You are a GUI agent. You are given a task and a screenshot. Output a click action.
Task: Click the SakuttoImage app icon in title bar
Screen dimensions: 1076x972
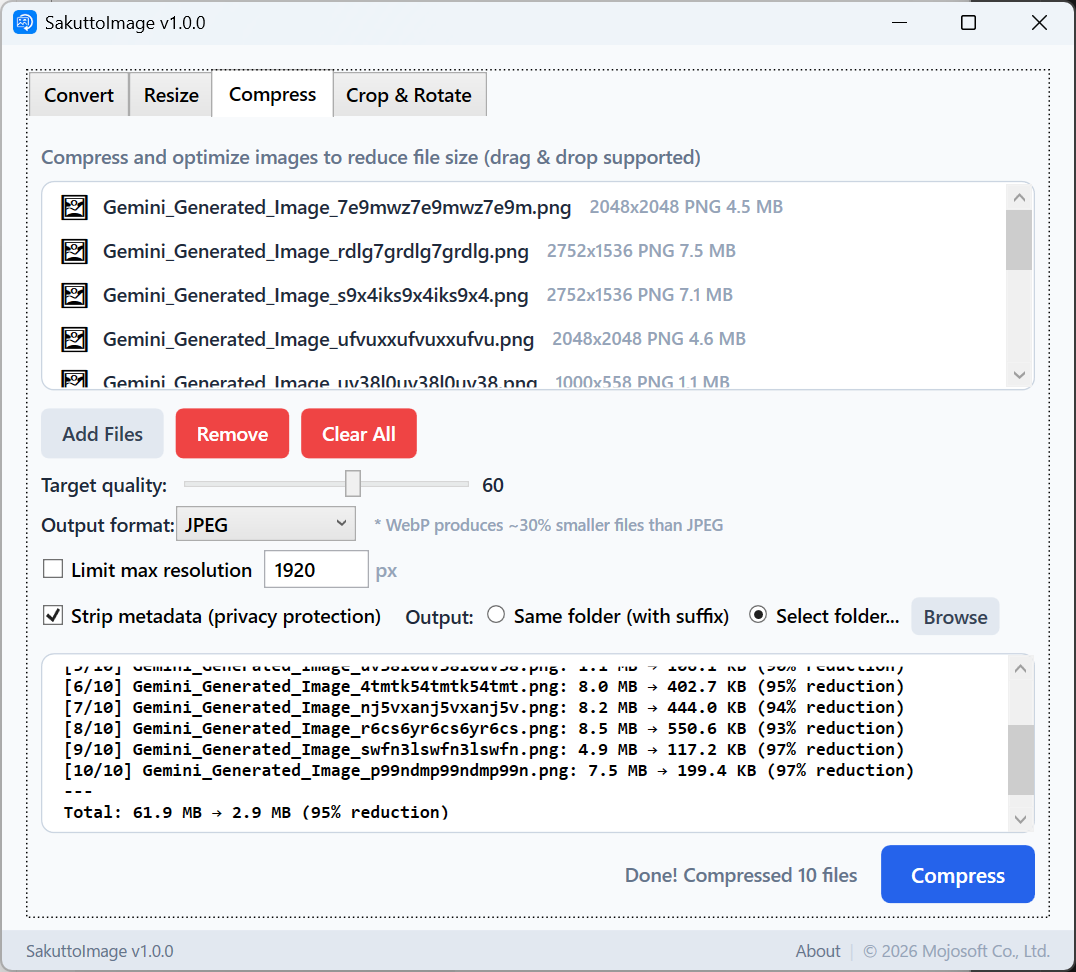click(25, 23)
